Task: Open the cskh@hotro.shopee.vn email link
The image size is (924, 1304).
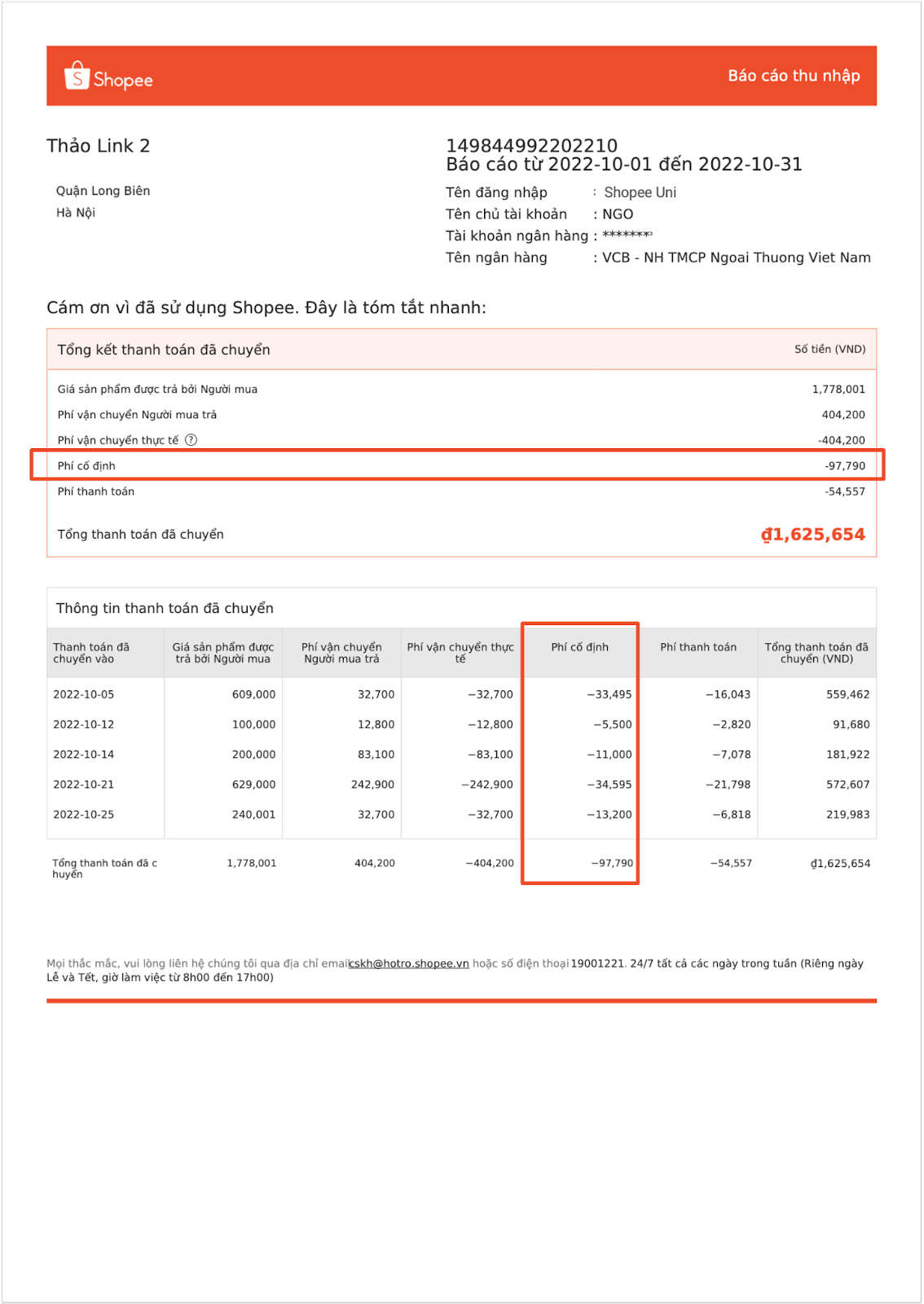Action: (409, 963)
